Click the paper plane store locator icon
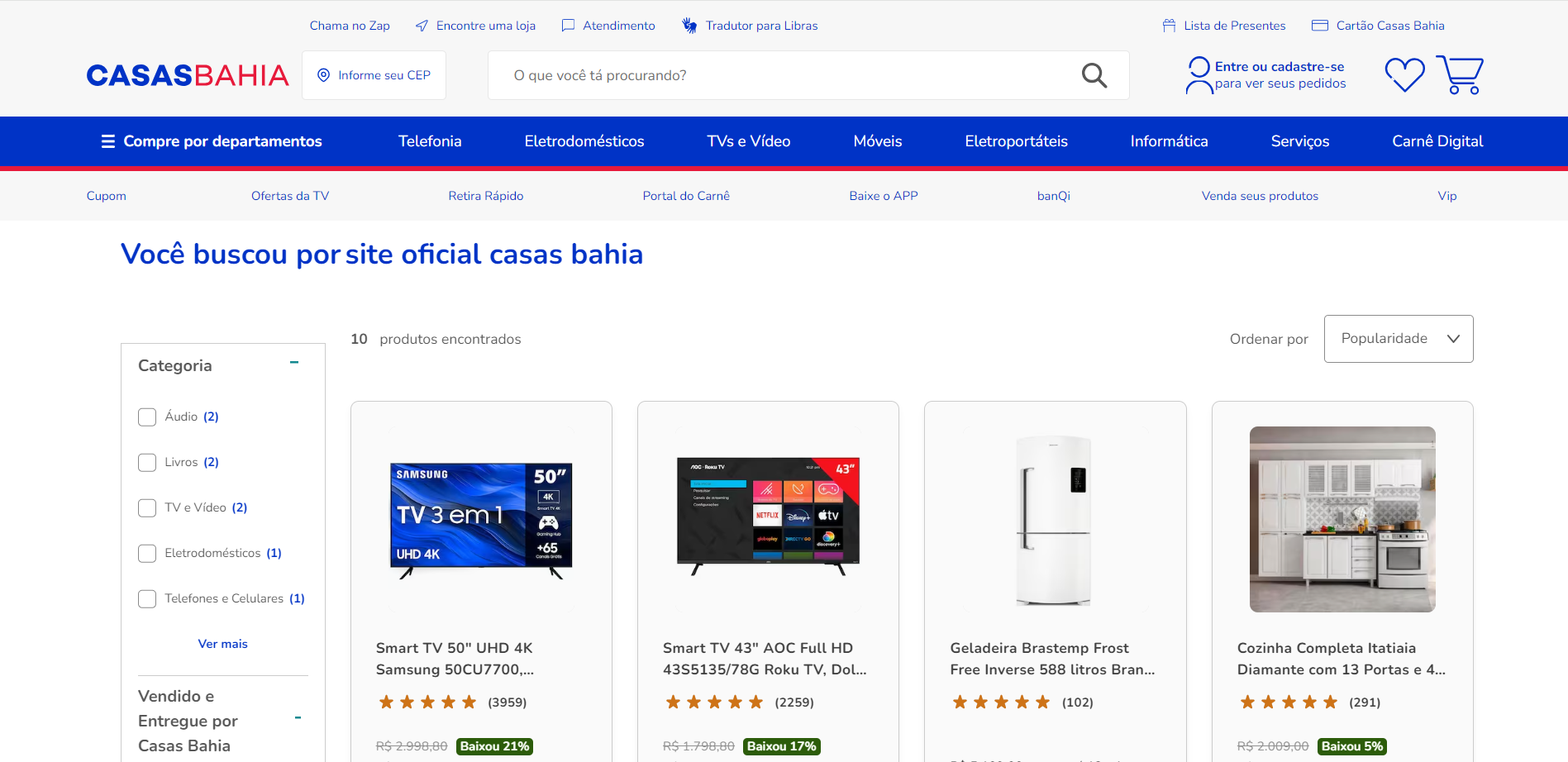Image resolution: width=1568 pixels, height=762 pixels. (422, 26)
